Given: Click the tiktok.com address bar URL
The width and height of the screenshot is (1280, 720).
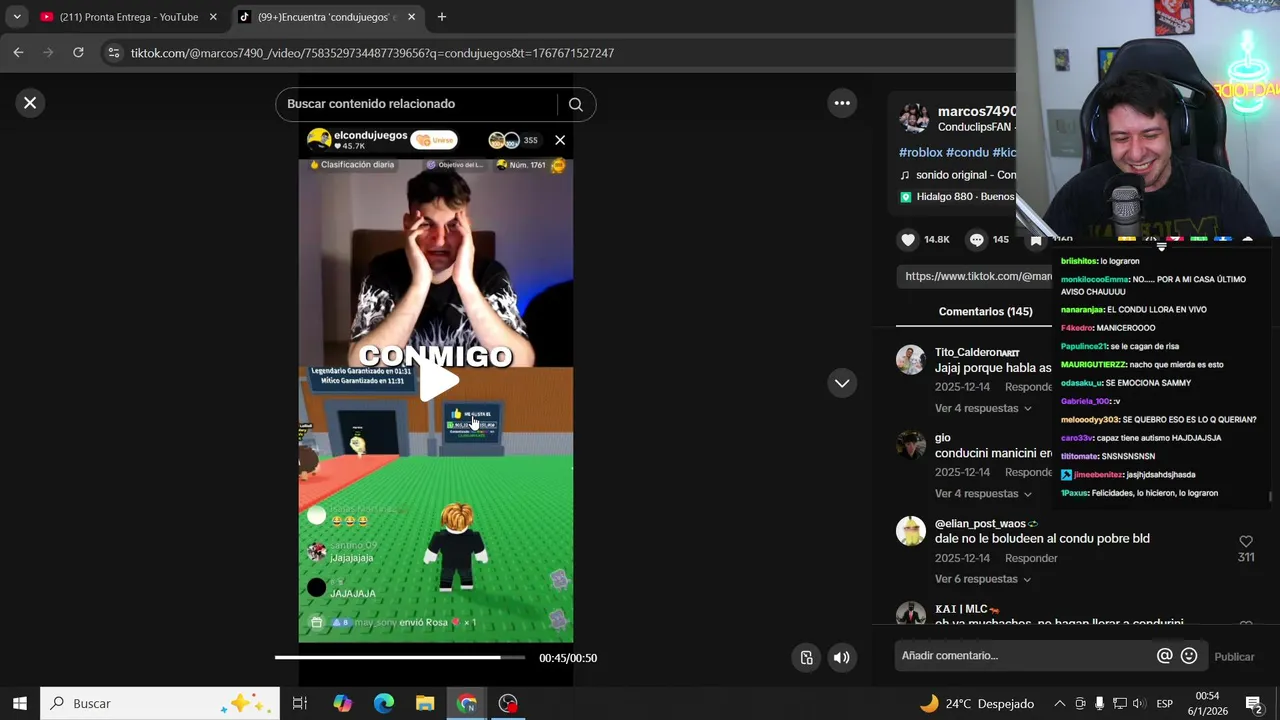Looking at the screenshot, I should point(372,53).
